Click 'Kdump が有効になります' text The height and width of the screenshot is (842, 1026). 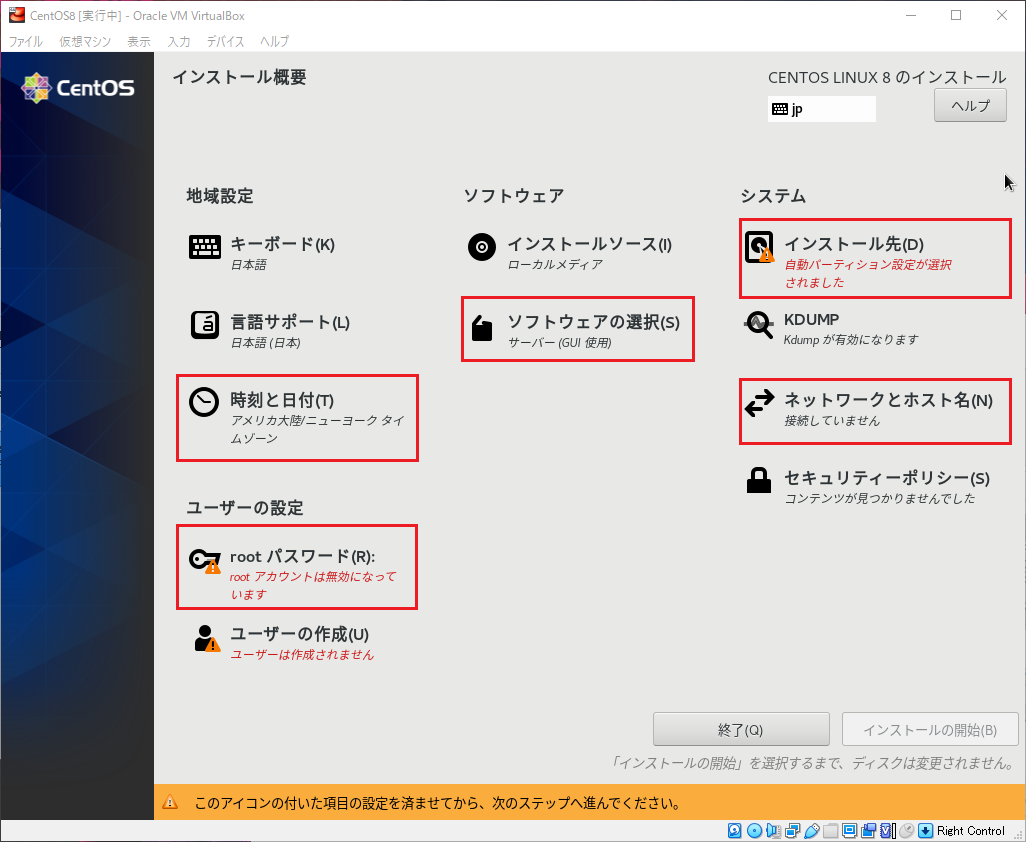(x=851, y=340)
